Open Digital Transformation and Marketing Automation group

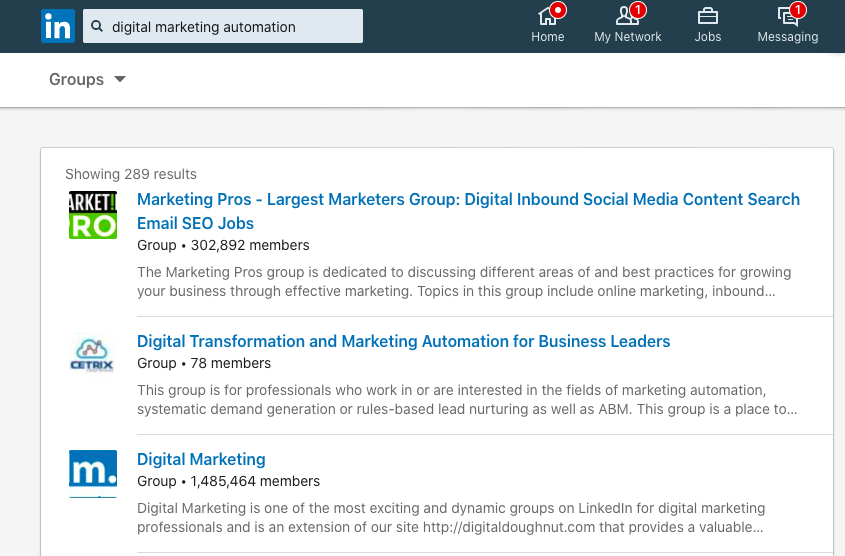(403, 341)
